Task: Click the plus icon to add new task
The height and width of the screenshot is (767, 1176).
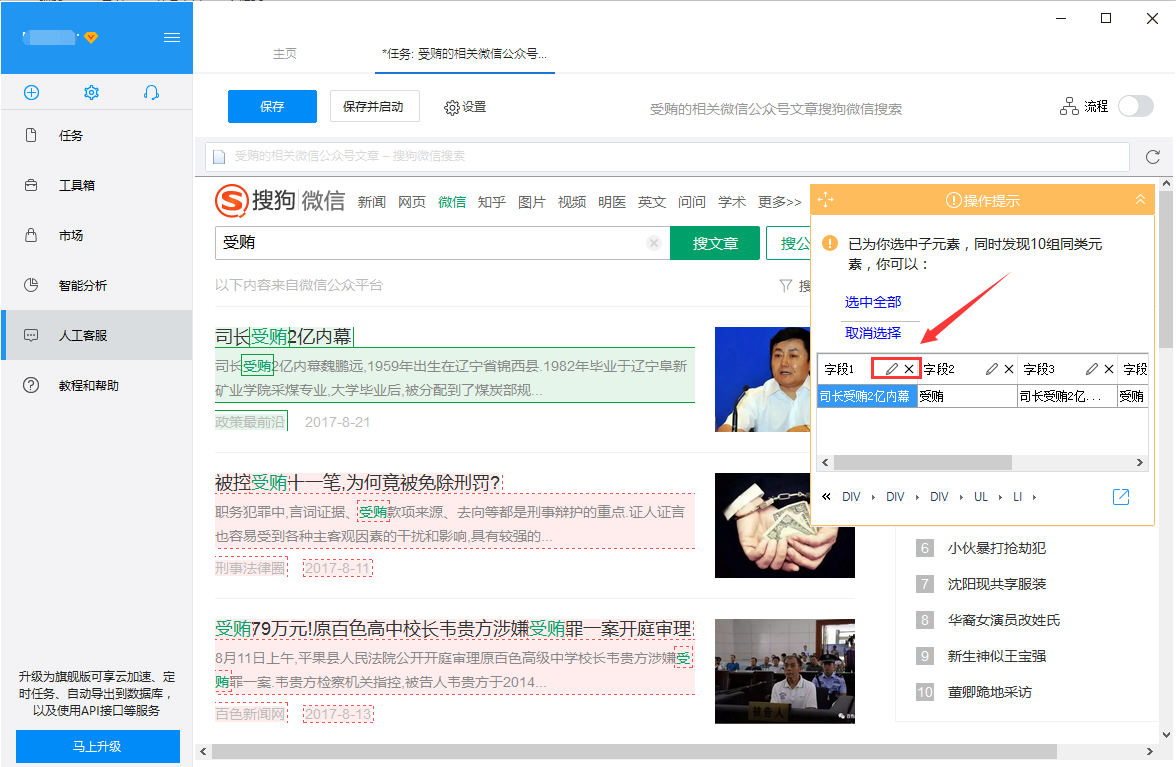Action: click(32, 92)
